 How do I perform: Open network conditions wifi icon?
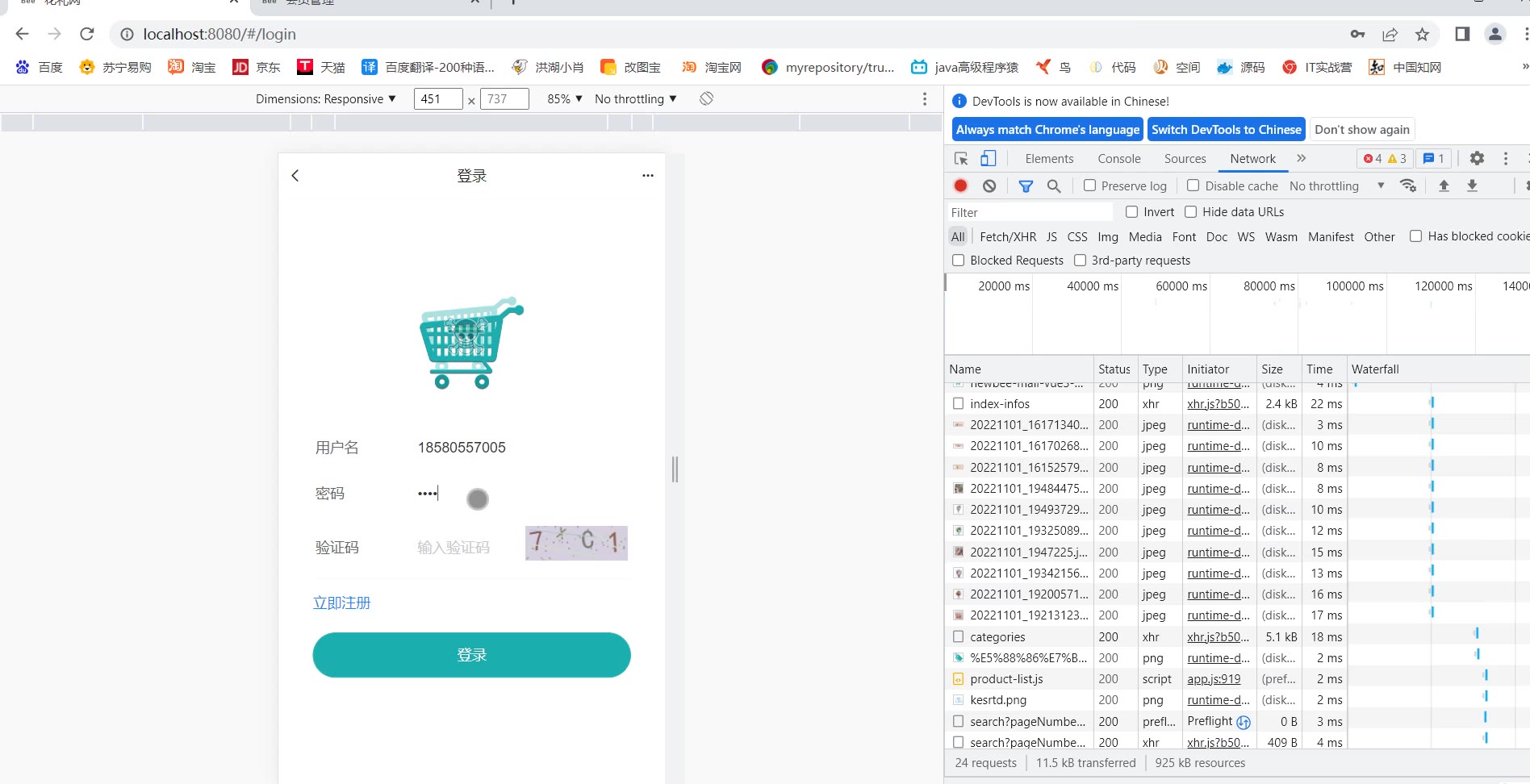coord(1408,186)
